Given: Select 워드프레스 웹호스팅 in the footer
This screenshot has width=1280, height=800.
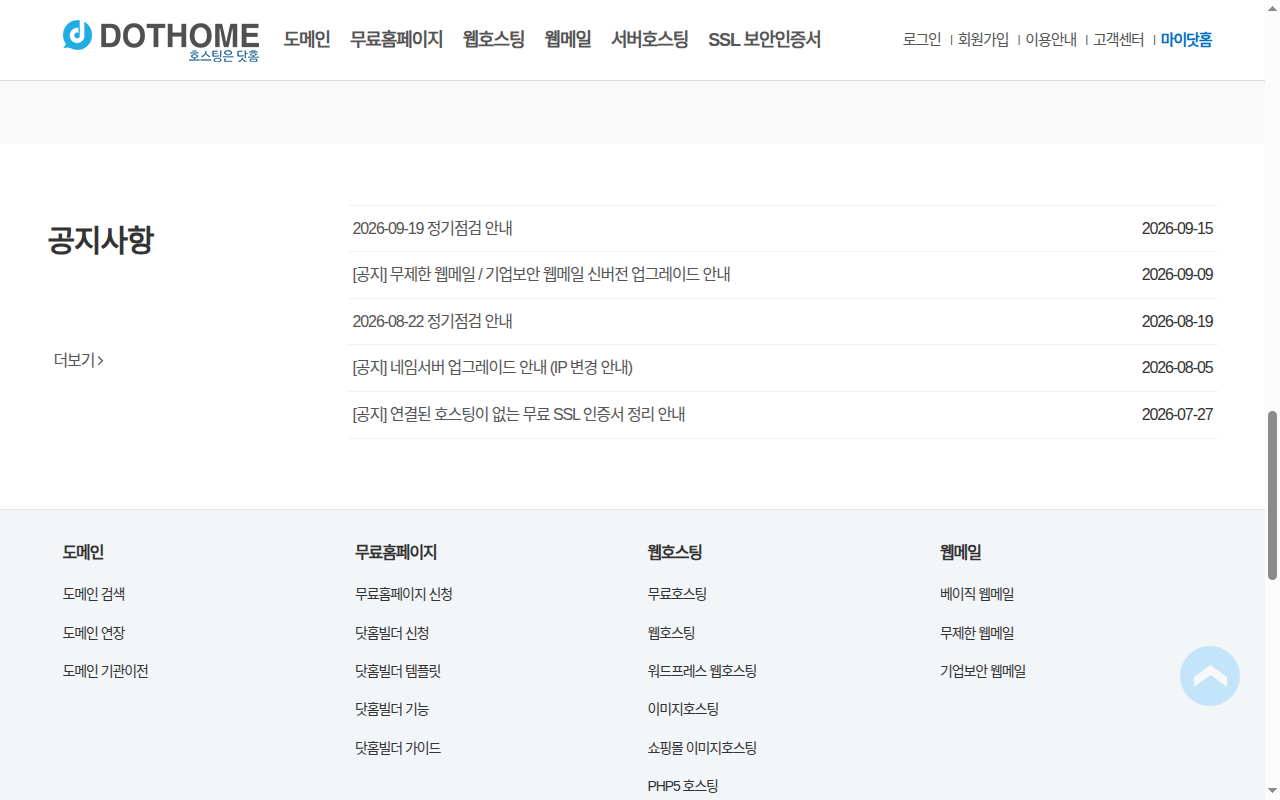Looking at the screenshot, I should pos(702,671).
